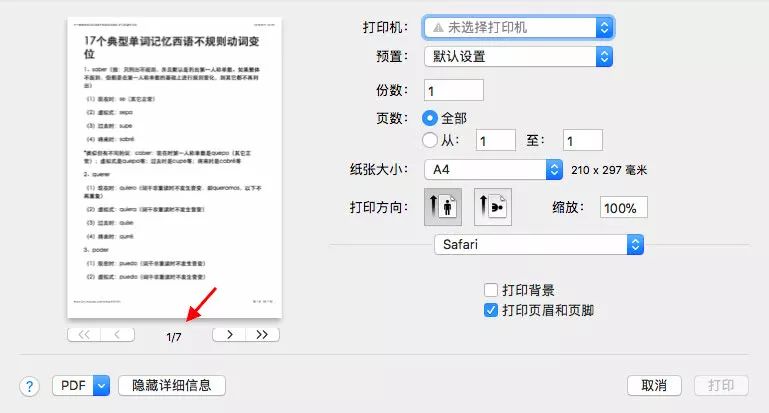Select page range 从 radio button
The height and width of the screenshot is (413, 769).
431,141
